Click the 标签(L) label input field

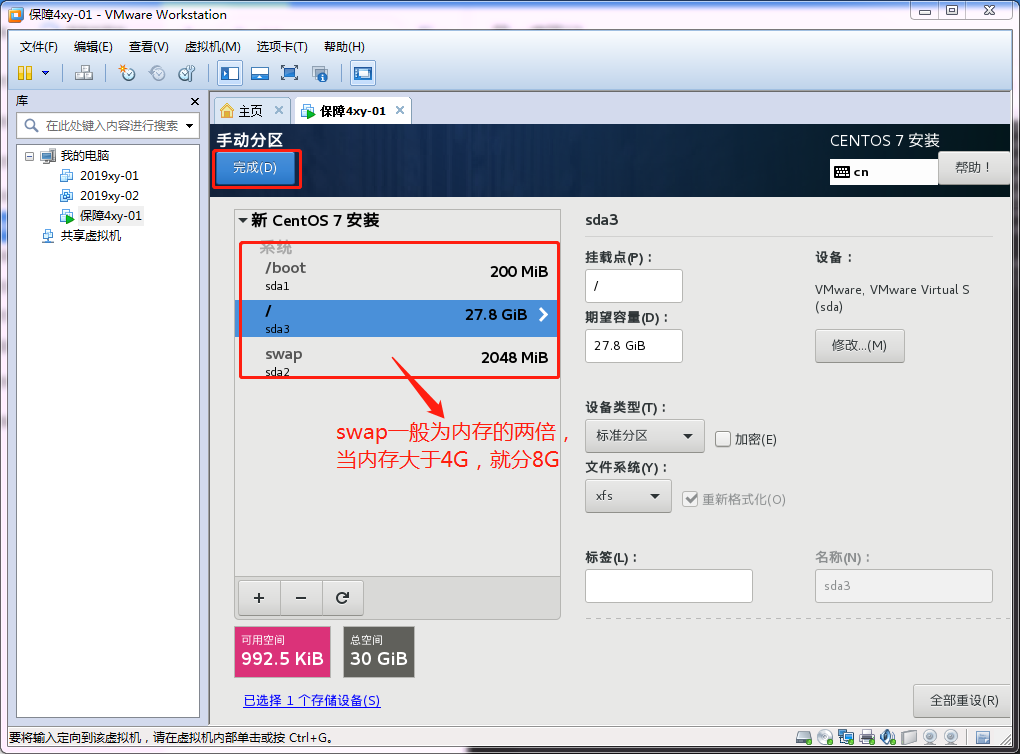(x=669, y=586)
